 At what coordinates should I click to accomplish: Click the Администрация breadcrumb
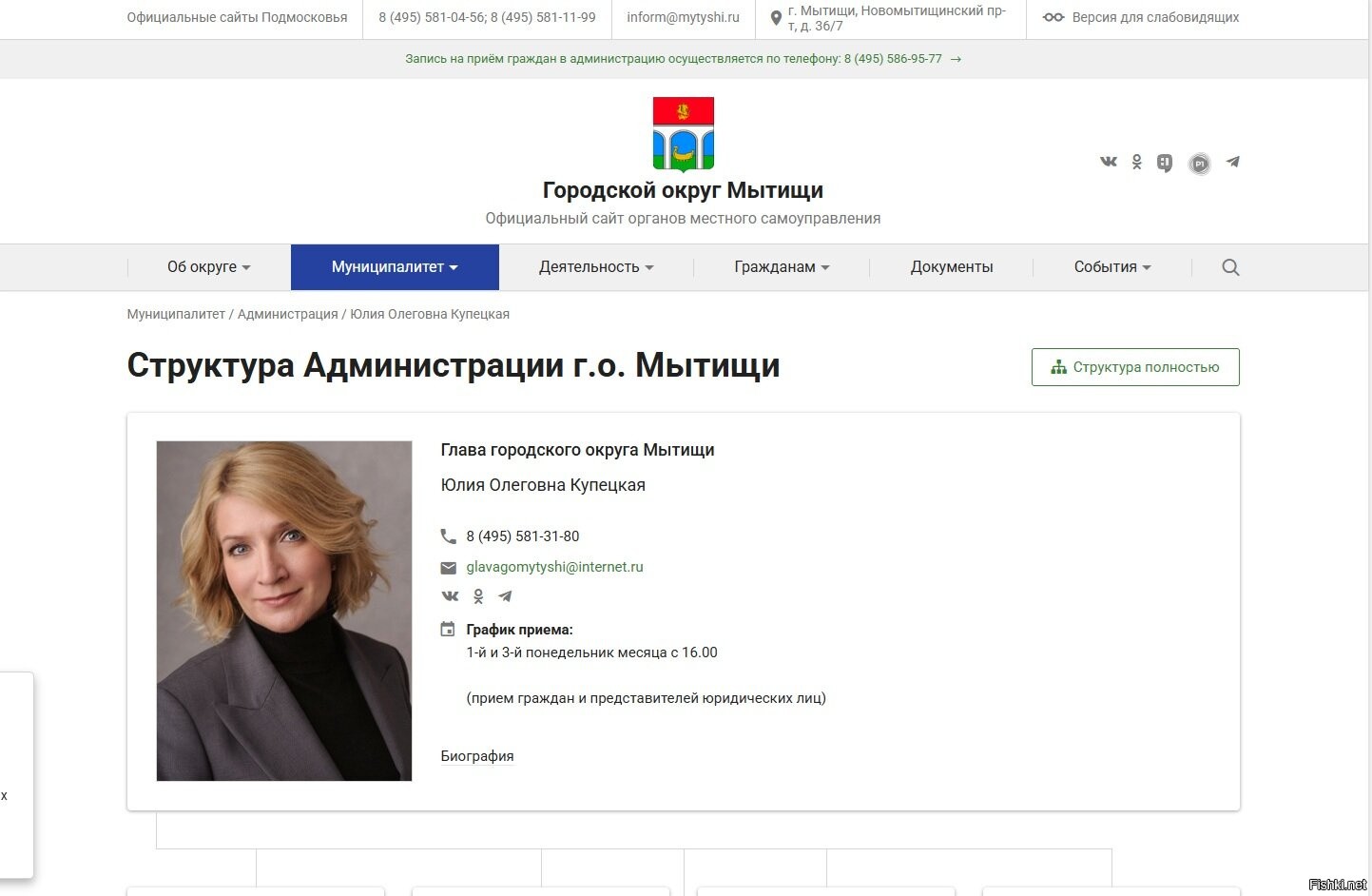(x=287, y=314)
